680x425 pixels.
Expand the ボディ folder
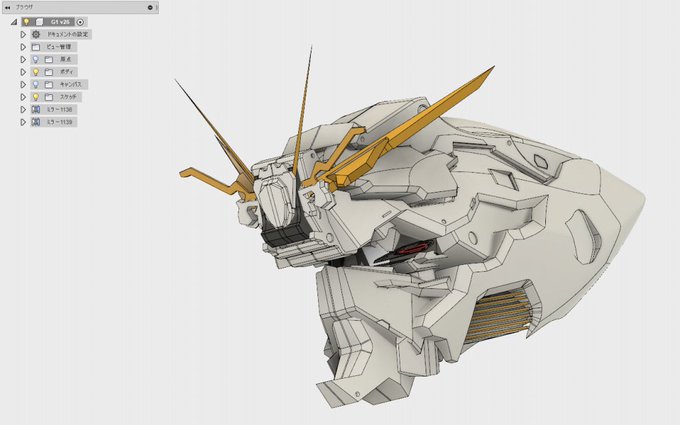(23, 72)
